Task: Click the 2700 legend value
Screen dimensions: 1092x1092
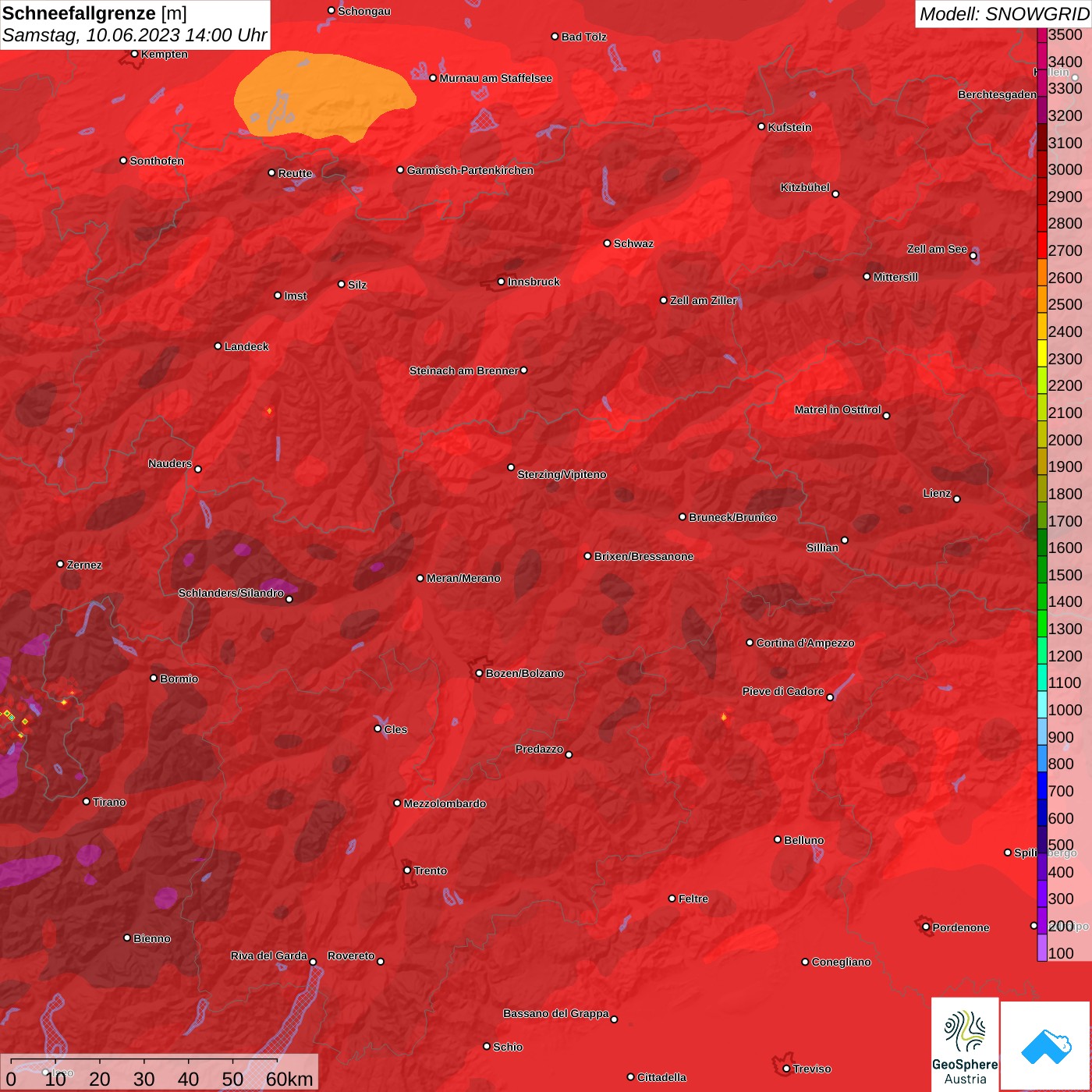Action: click(x=1065, y=251)
